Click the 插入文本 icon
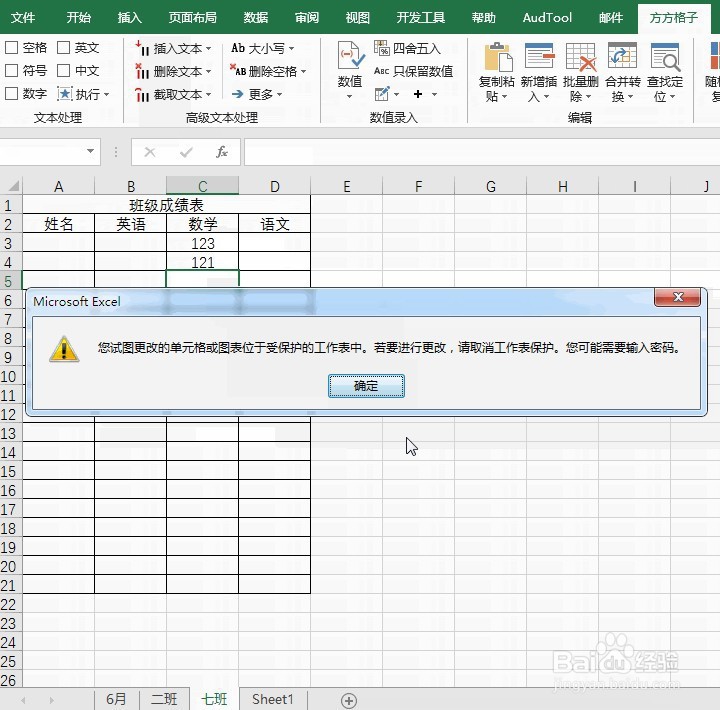Screen dimensions: 720x710 [x=142, y=48]
